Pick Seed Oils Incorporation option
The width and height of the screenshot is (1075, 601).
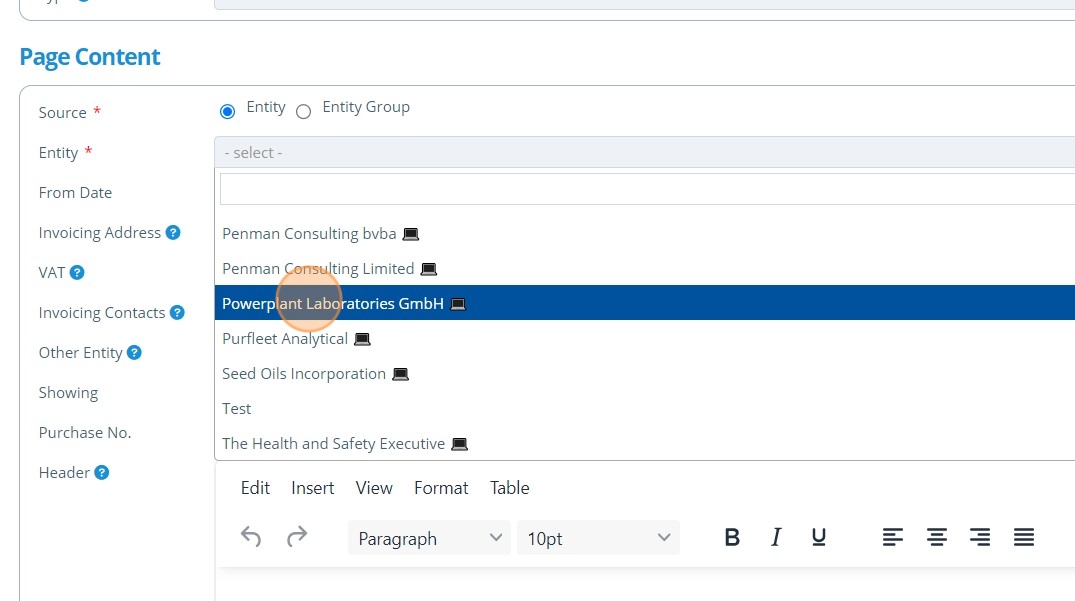644,373
